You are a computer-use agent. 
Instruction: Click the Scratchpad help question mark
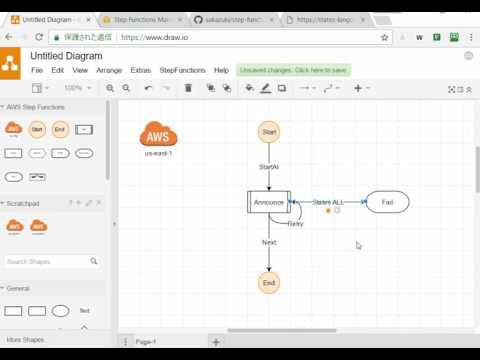70,203
